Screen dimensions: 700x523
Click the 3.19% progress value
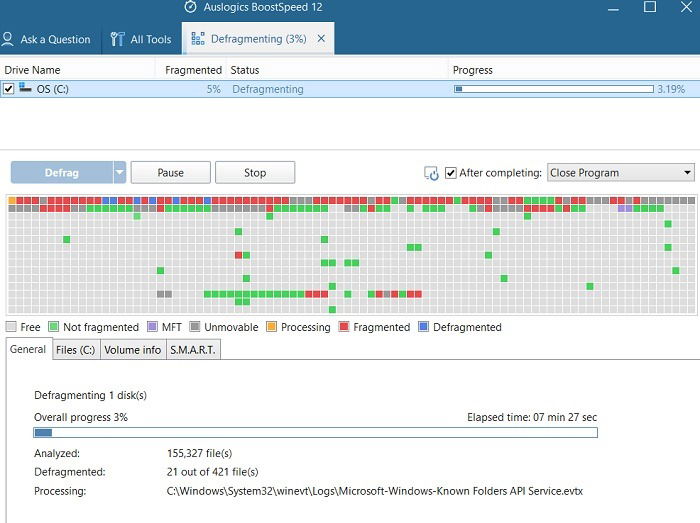click(x=671, y=89)
